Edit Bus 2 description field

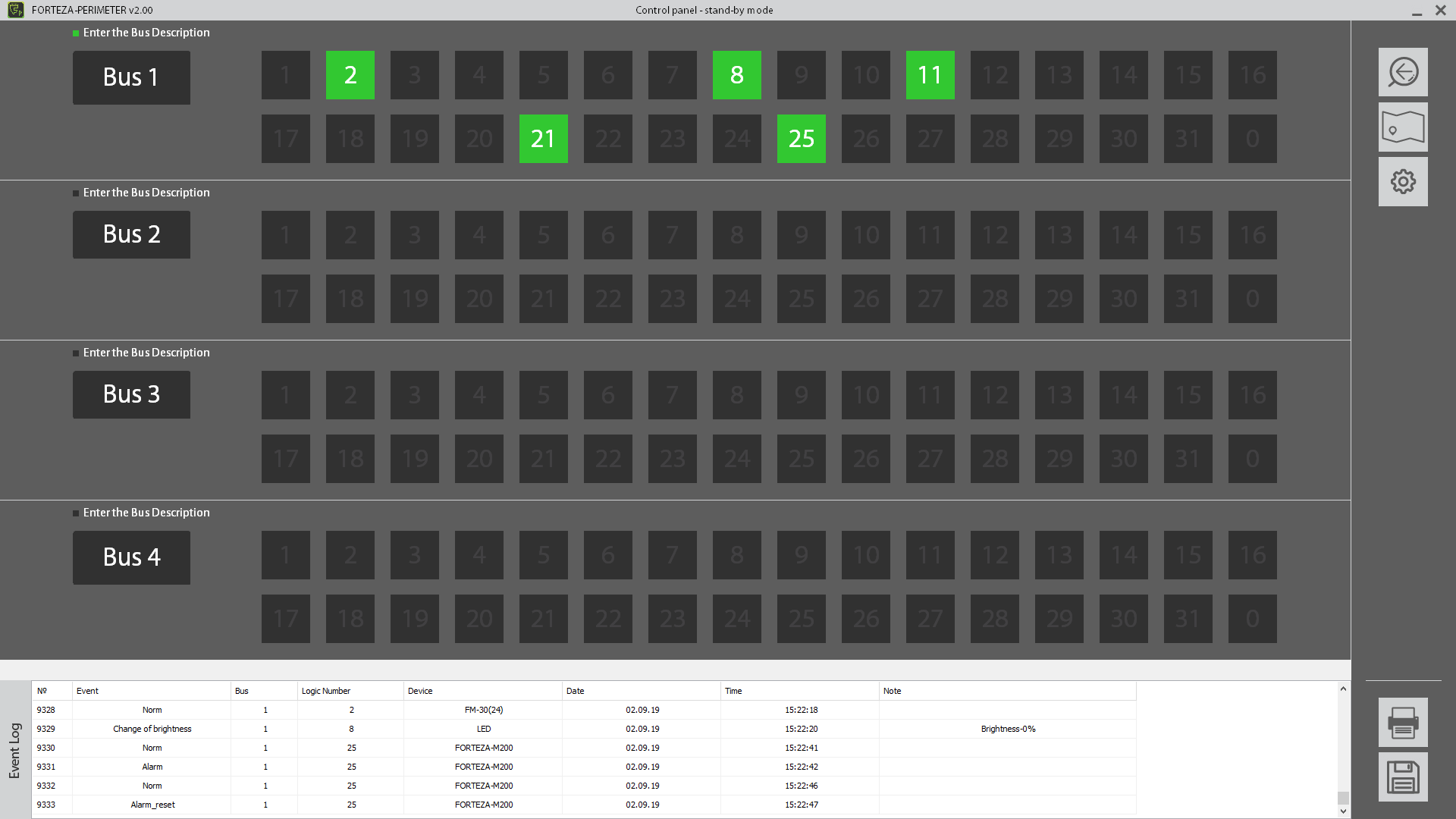pos(146,193)
